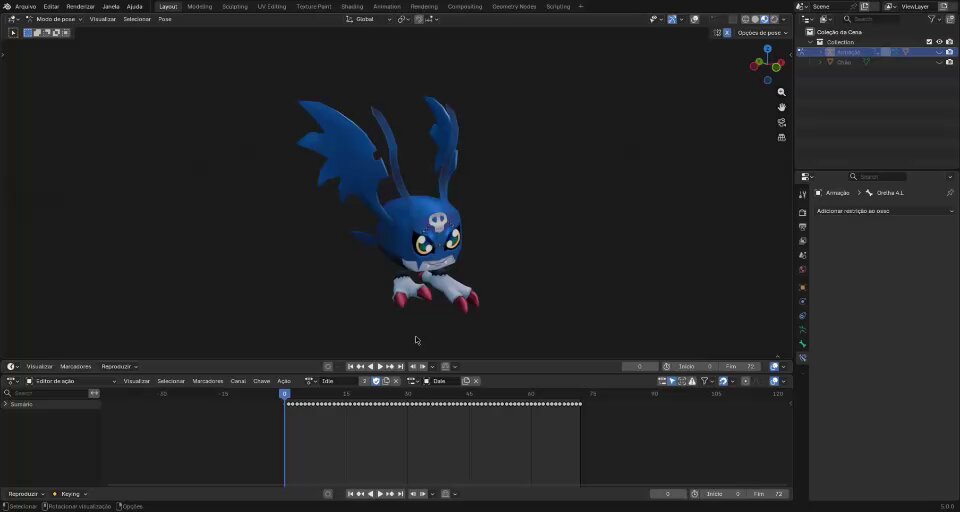Click the Scene name field

(x=830, y=6)
